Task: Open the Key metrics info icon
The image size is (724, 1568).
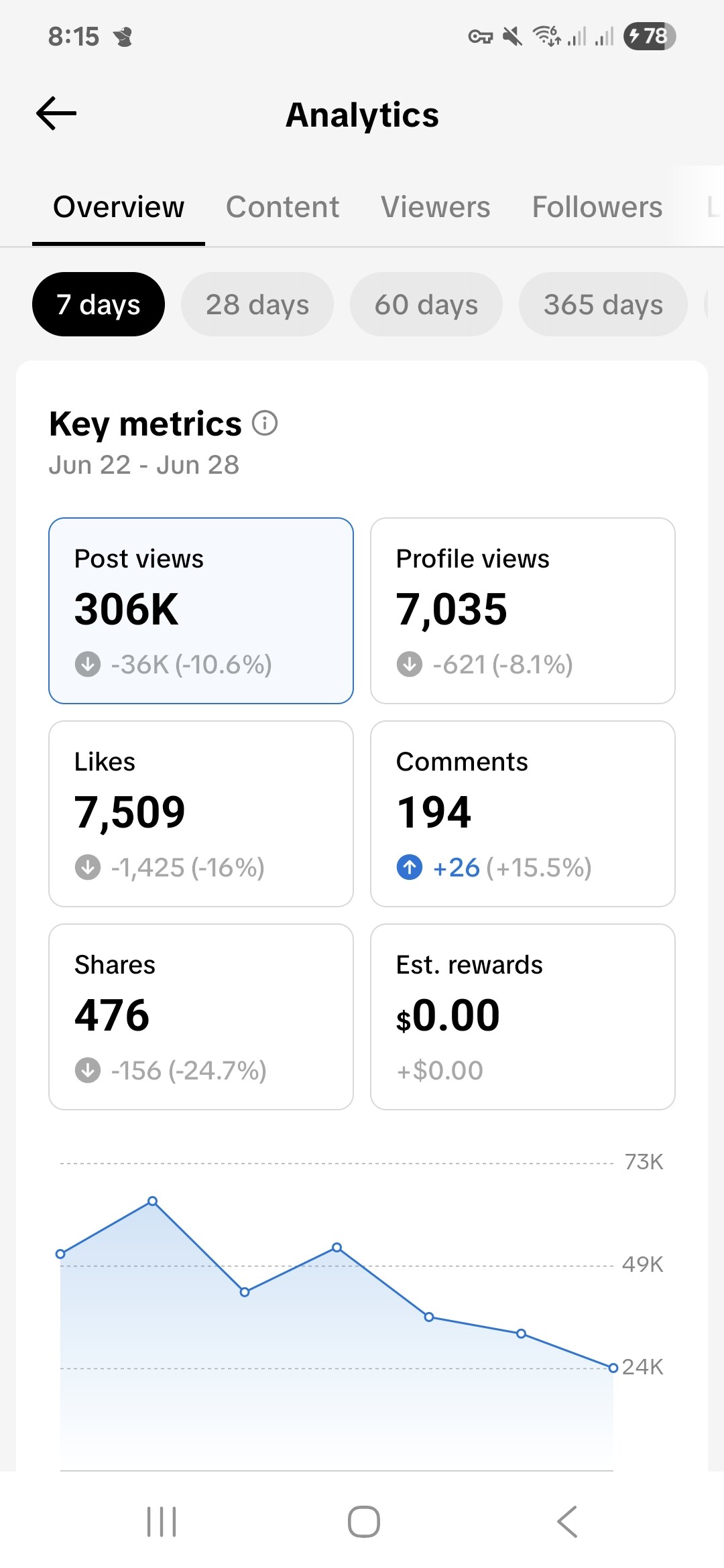Action: pyautogui.click(x=265, y=423)
